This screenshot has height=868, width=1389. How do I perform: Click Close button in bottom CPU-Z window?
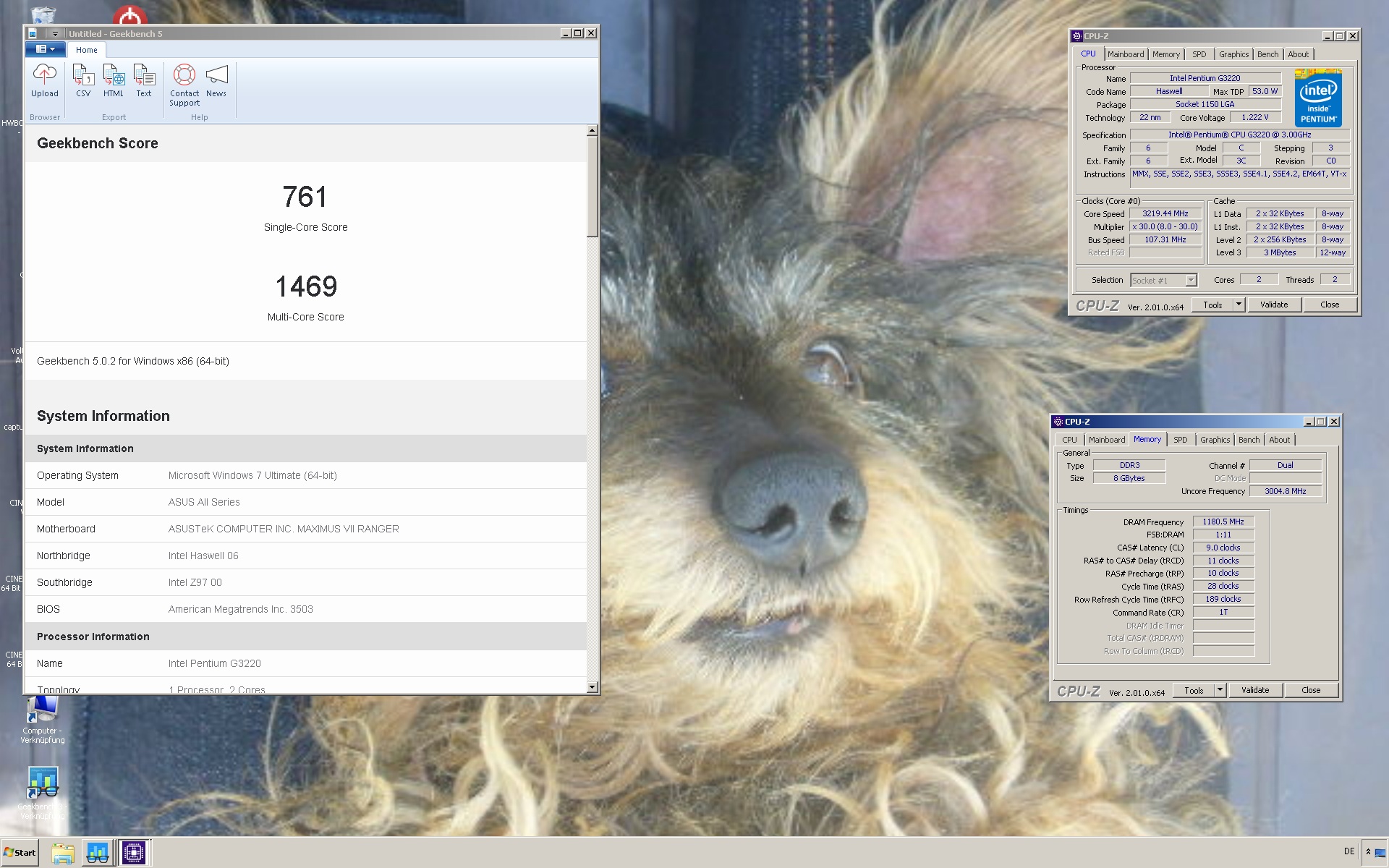(1311, 690)
